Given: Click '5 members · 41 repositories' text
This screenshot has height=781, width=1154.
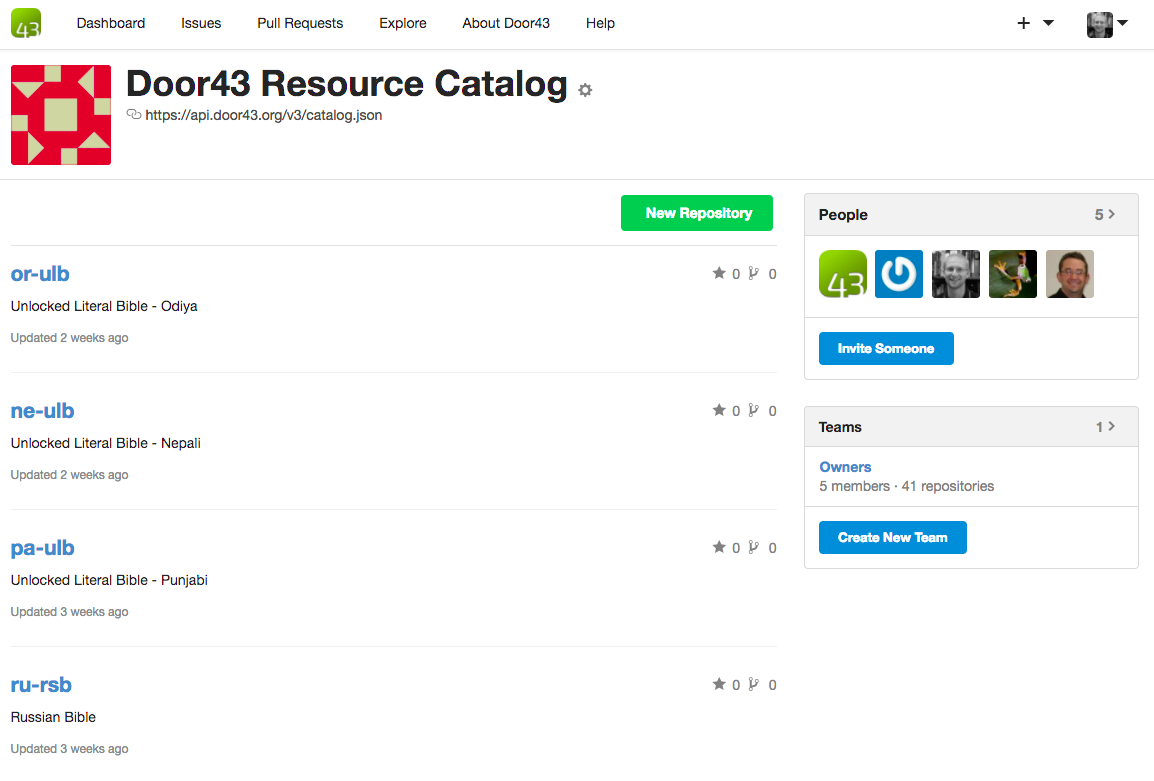Looking at the screenshot, I should click(907, 487).
